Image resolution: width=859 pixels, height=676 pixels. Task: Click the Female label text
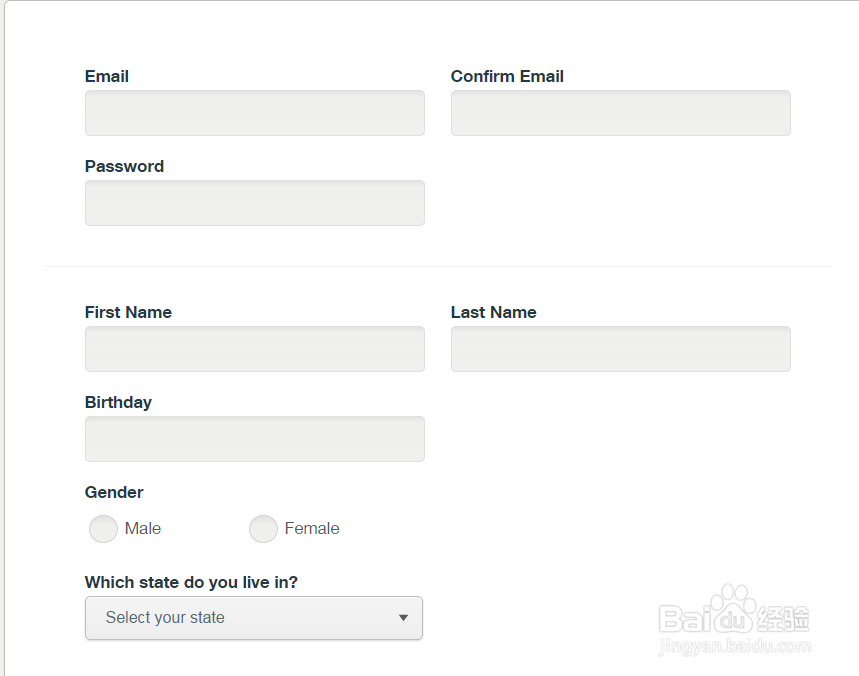[x=312, y=529]
